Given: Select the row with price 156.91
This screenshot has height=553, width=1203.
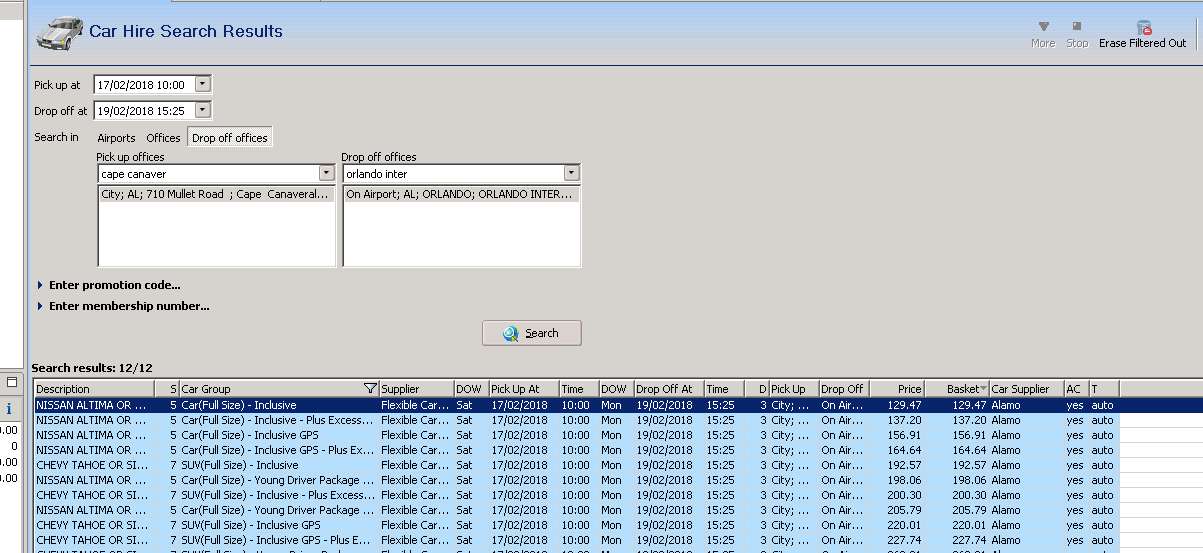Looking at the screenshot, I should [x=575, y=435].
